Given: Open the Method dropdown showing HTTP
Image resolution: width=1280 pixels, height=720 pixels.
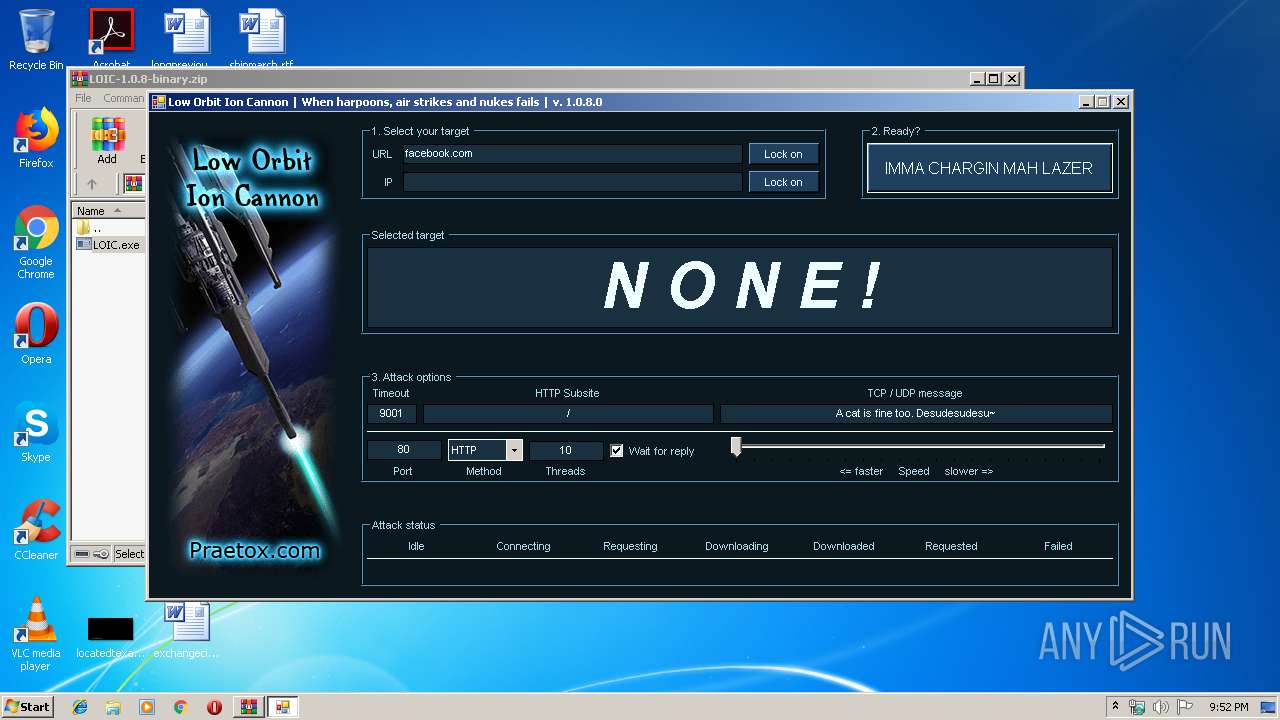Looking at the screenshot, I should (x=485, y=450).
